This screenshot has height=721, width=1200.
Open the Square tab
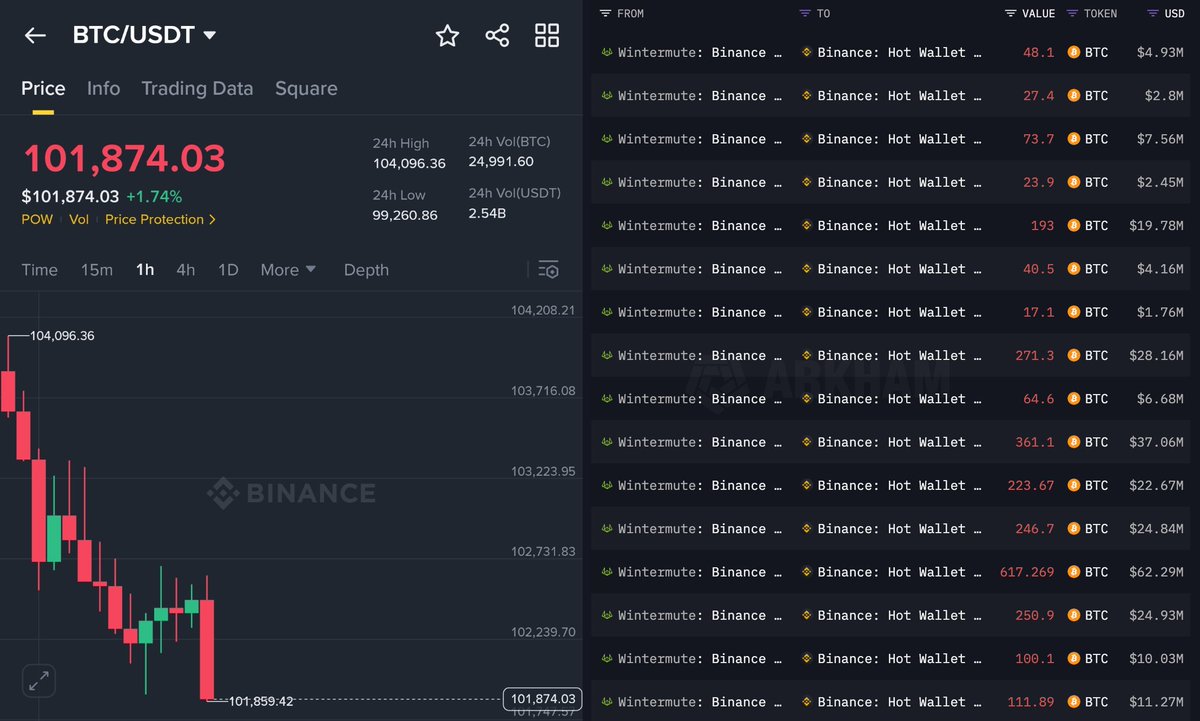306,88
